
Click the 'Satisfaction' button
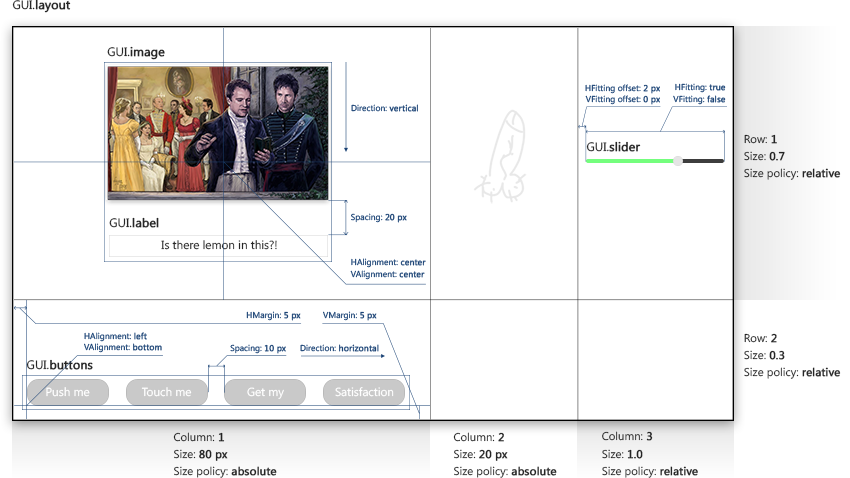coord(364,392)
